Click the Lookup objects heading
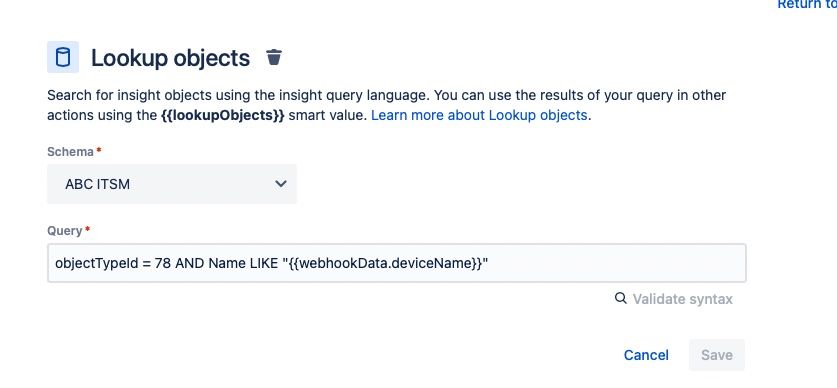 170,58
